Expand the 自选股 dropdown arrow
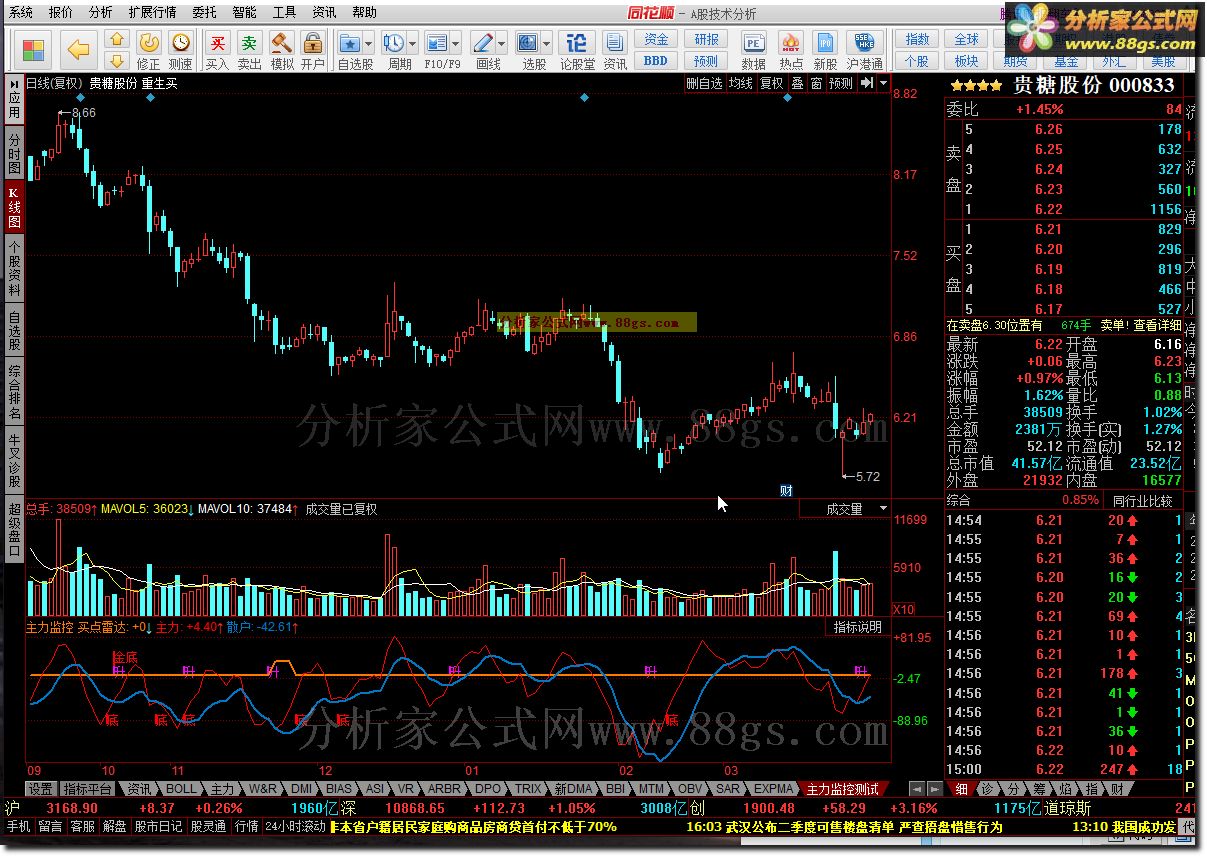The width and height of the screenshot is (1207, 856). pyautogui.click(x=369, y=43)
